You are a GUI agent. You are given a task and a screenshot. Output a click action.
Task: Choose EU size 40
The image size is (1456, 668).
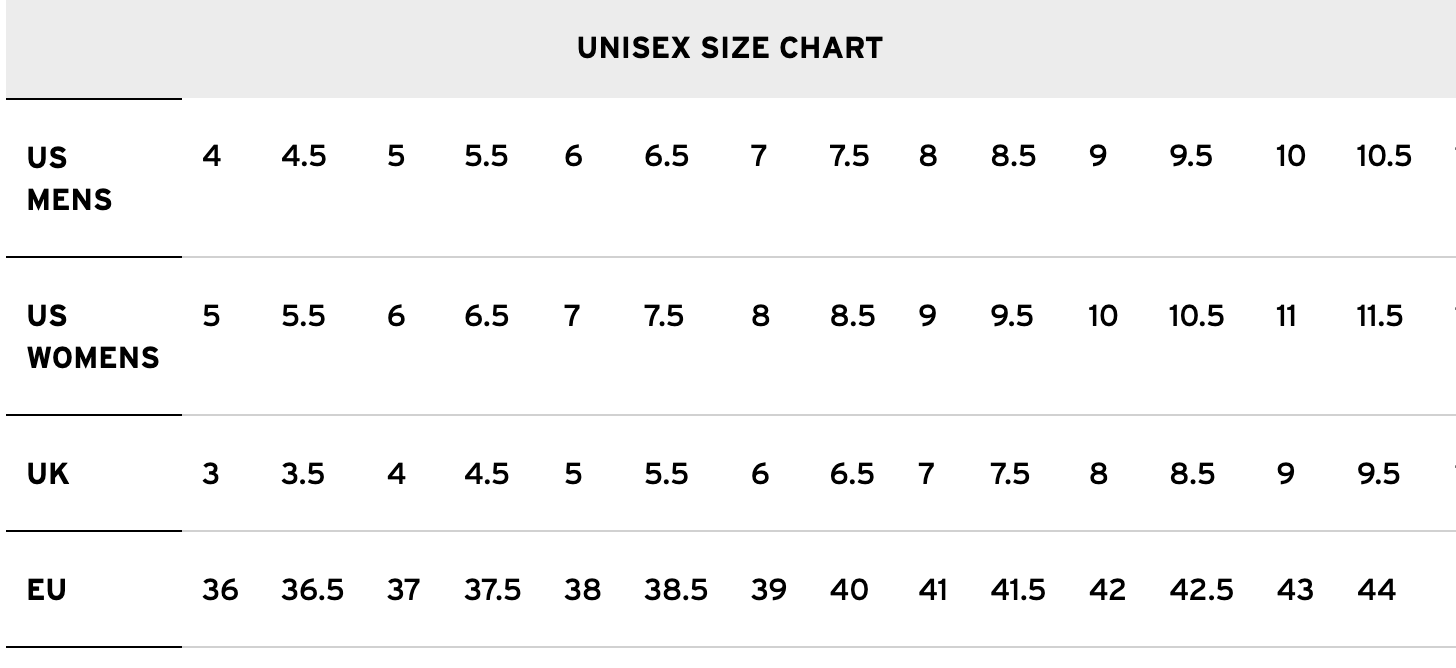(x=849, y=590)
